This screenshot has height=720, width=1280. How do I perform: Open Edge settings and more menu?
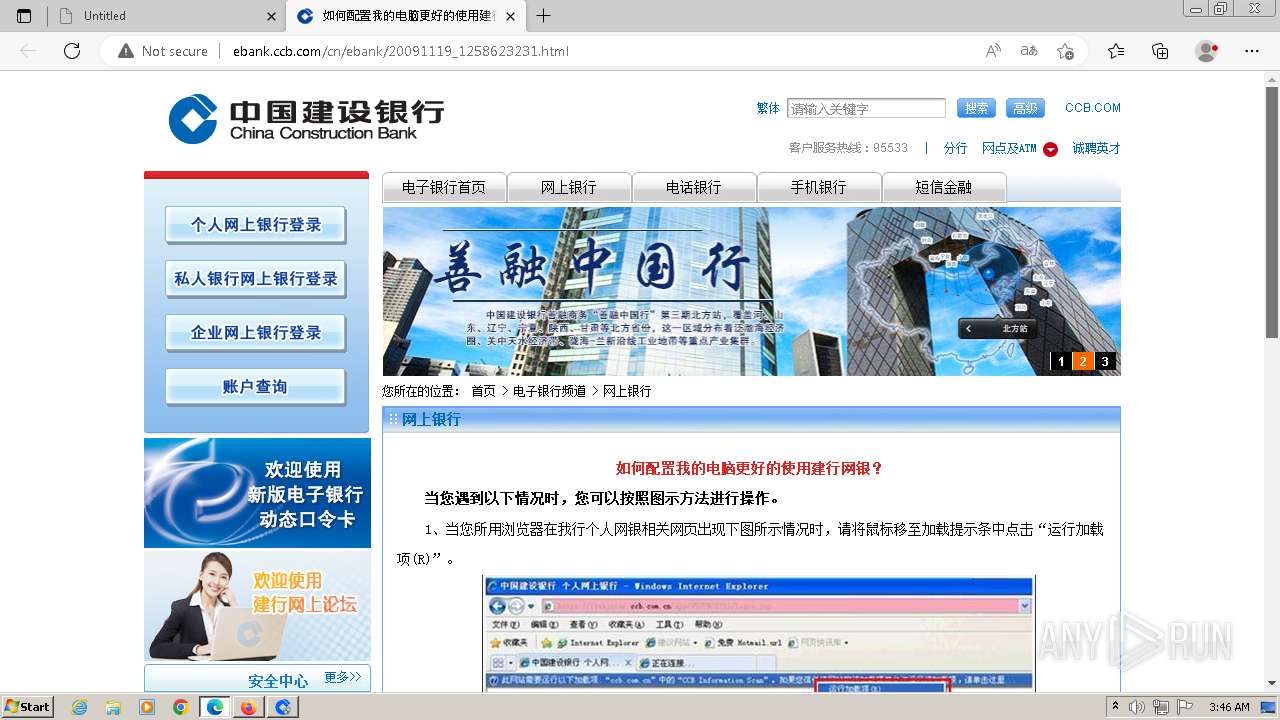1251,51
